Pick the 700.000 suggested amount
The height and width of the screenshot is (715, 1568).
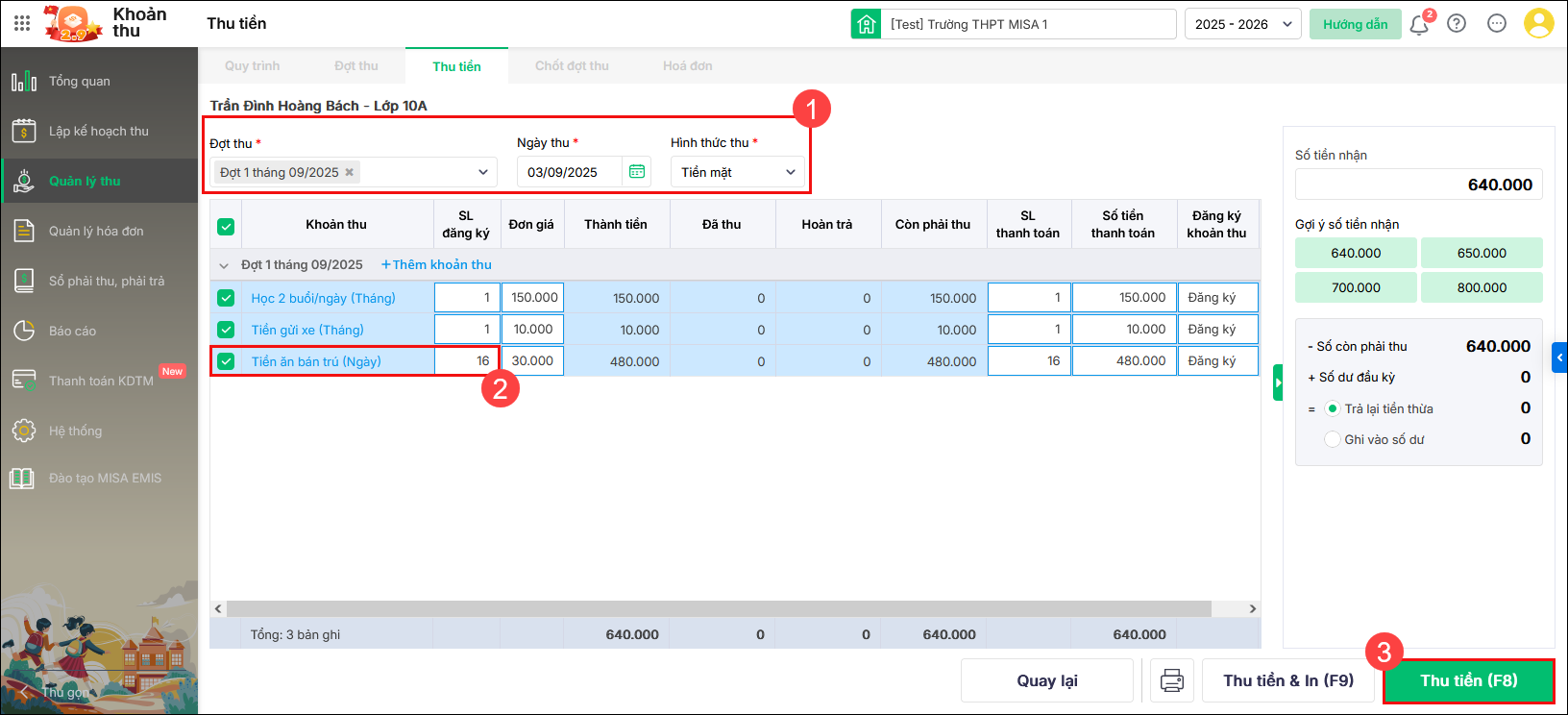1356,287
